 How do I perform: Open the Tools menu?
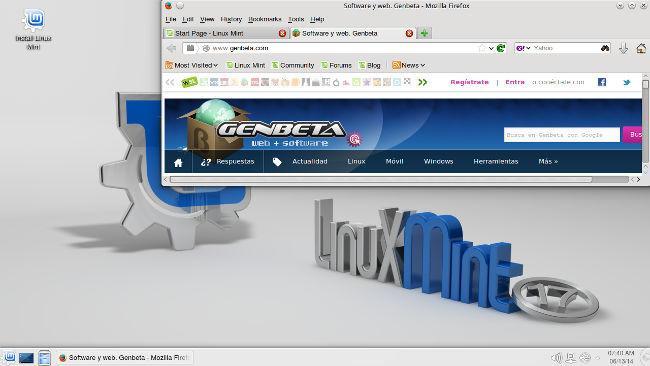(296, 19)
